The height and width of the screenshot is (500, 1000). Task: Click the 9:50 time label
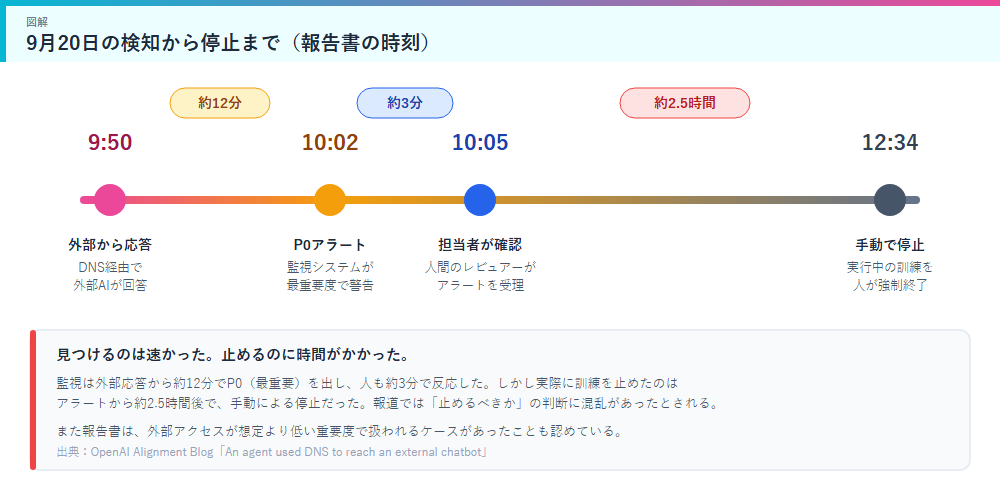pyautogui.click(x=110, y=143)
